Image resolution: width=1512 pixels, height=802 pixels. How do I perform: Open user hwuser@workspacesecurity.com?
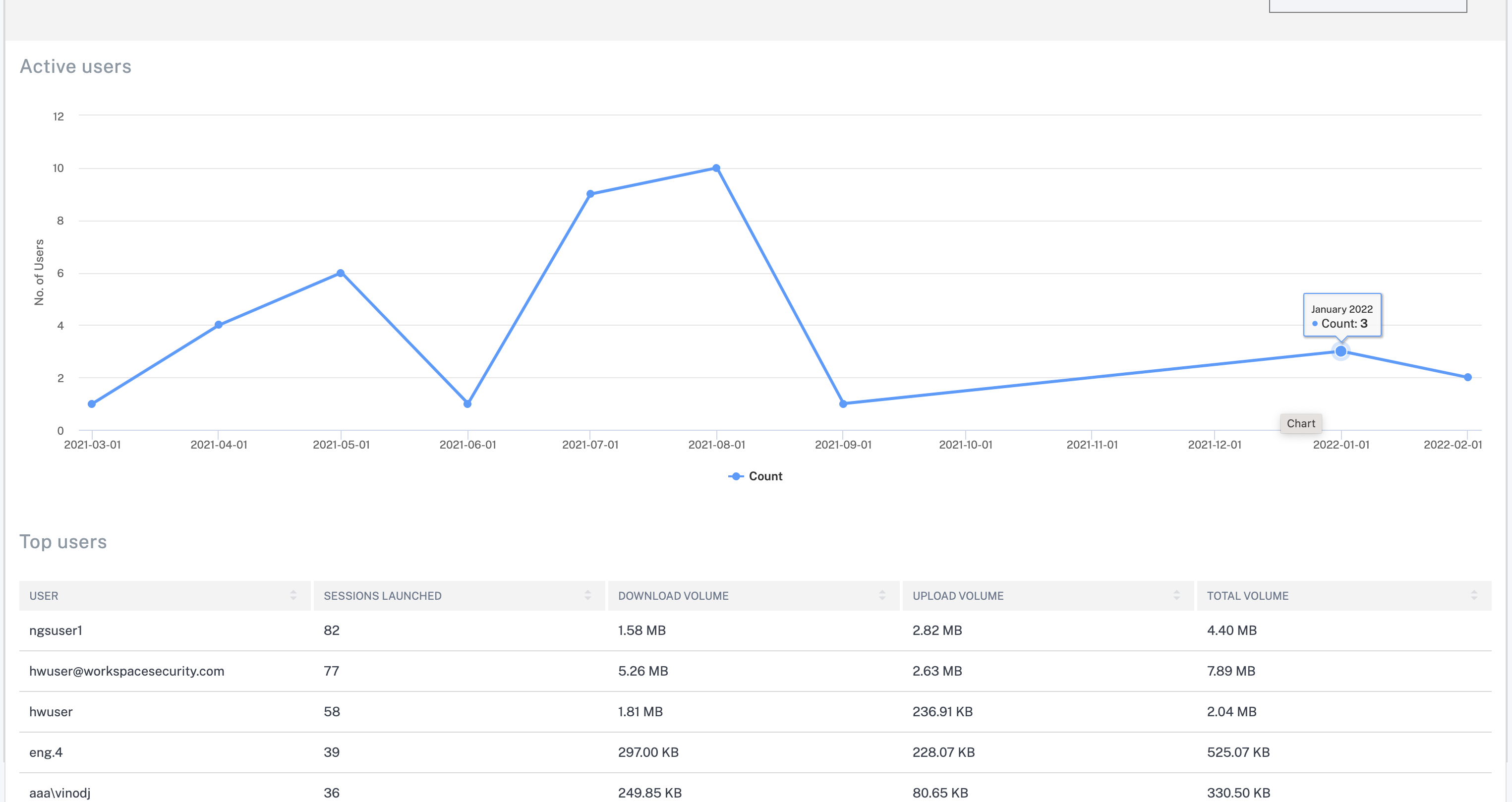[x=127, y=671]
